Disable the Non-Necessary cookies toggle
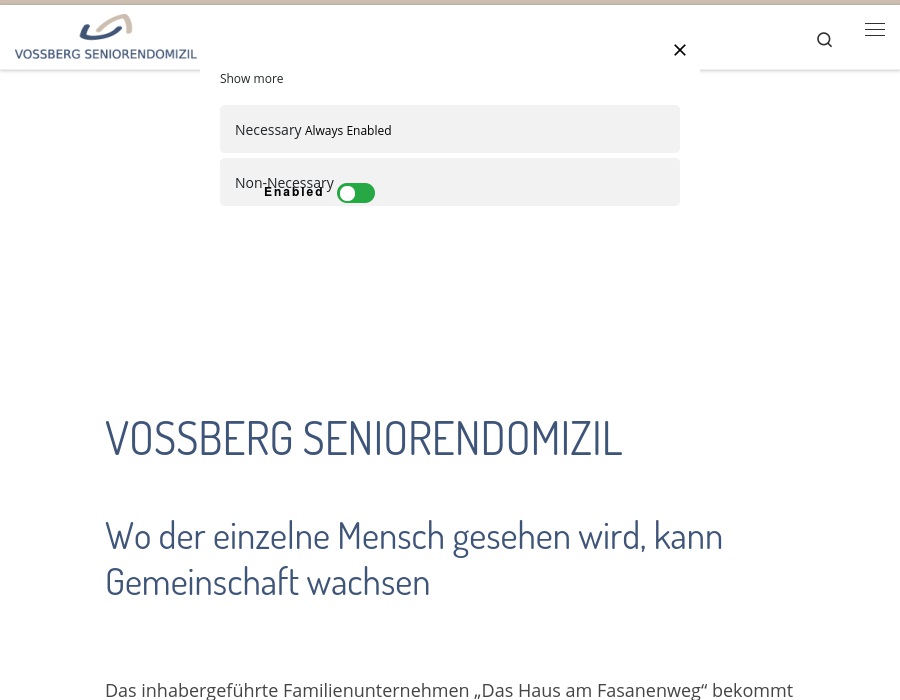900x700 pixels. click(356, 193)
